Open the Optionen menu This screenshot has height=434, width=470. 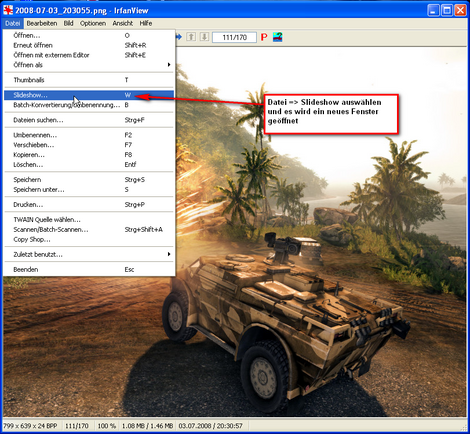pos(93,23)
